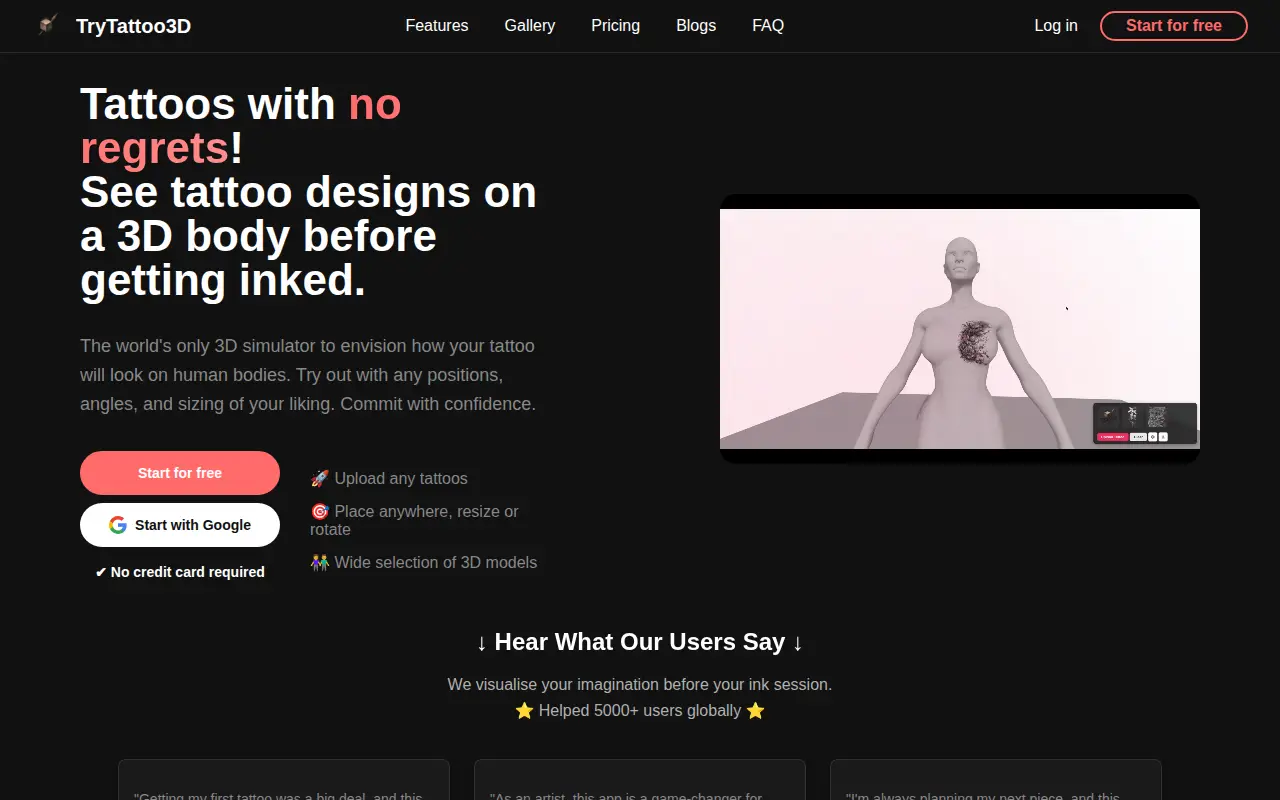The height and width of the screenshot is (800, 1280).
Task: Click the small target icon in demo panel
Action: [1152, 437]
